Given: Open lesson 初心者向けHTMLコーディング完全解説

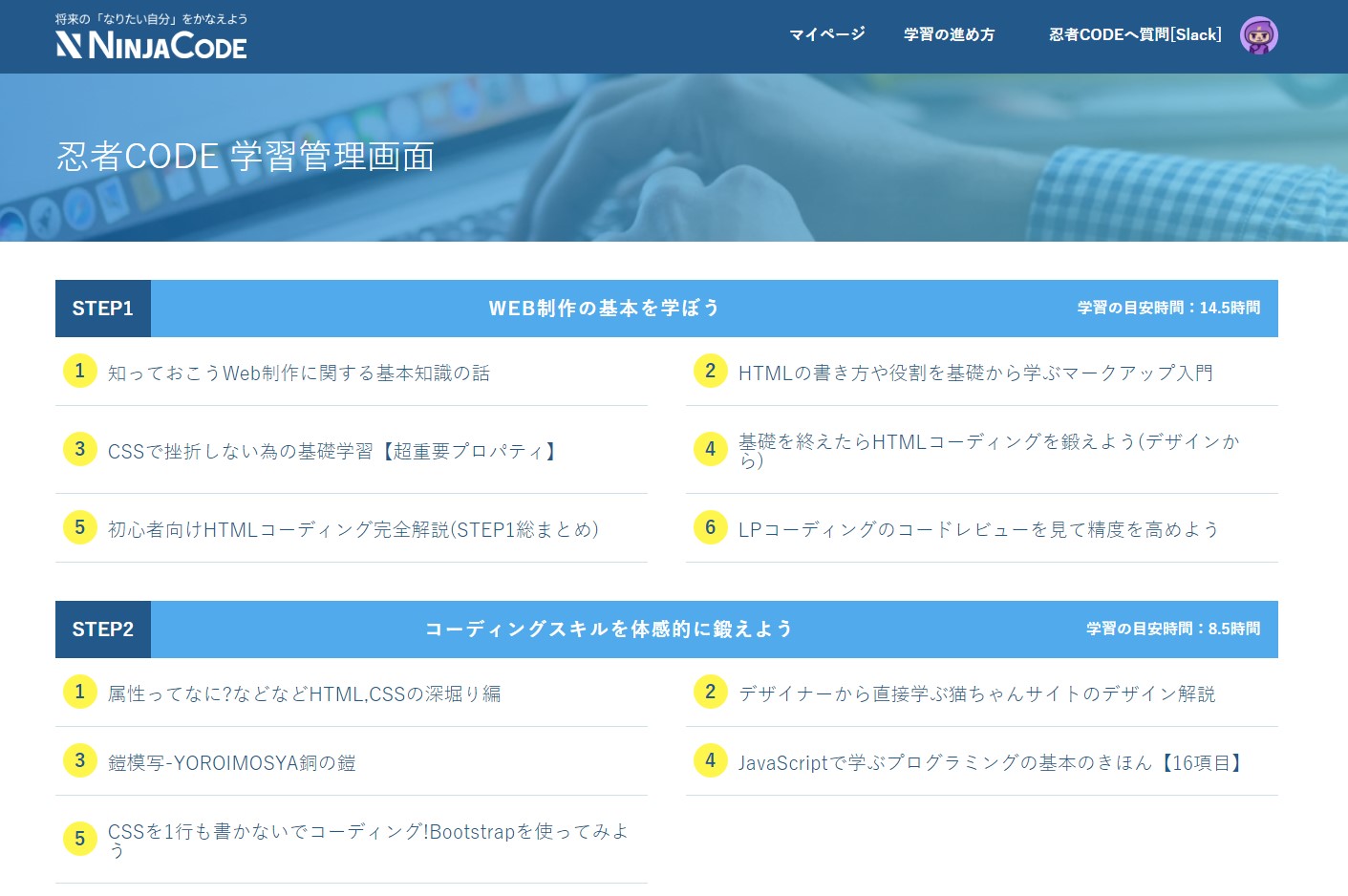Looking at the screenshot, I should (353, 529).
